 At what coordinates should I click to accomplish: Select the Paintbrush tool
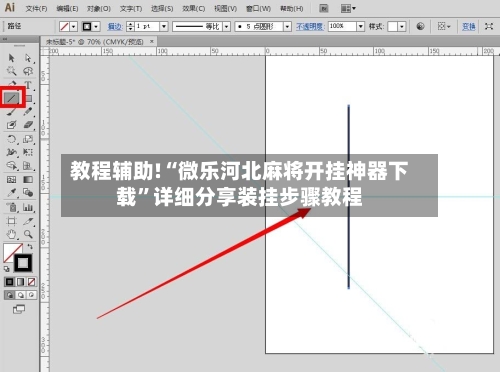pyautogui.click(x=11, y=112)
